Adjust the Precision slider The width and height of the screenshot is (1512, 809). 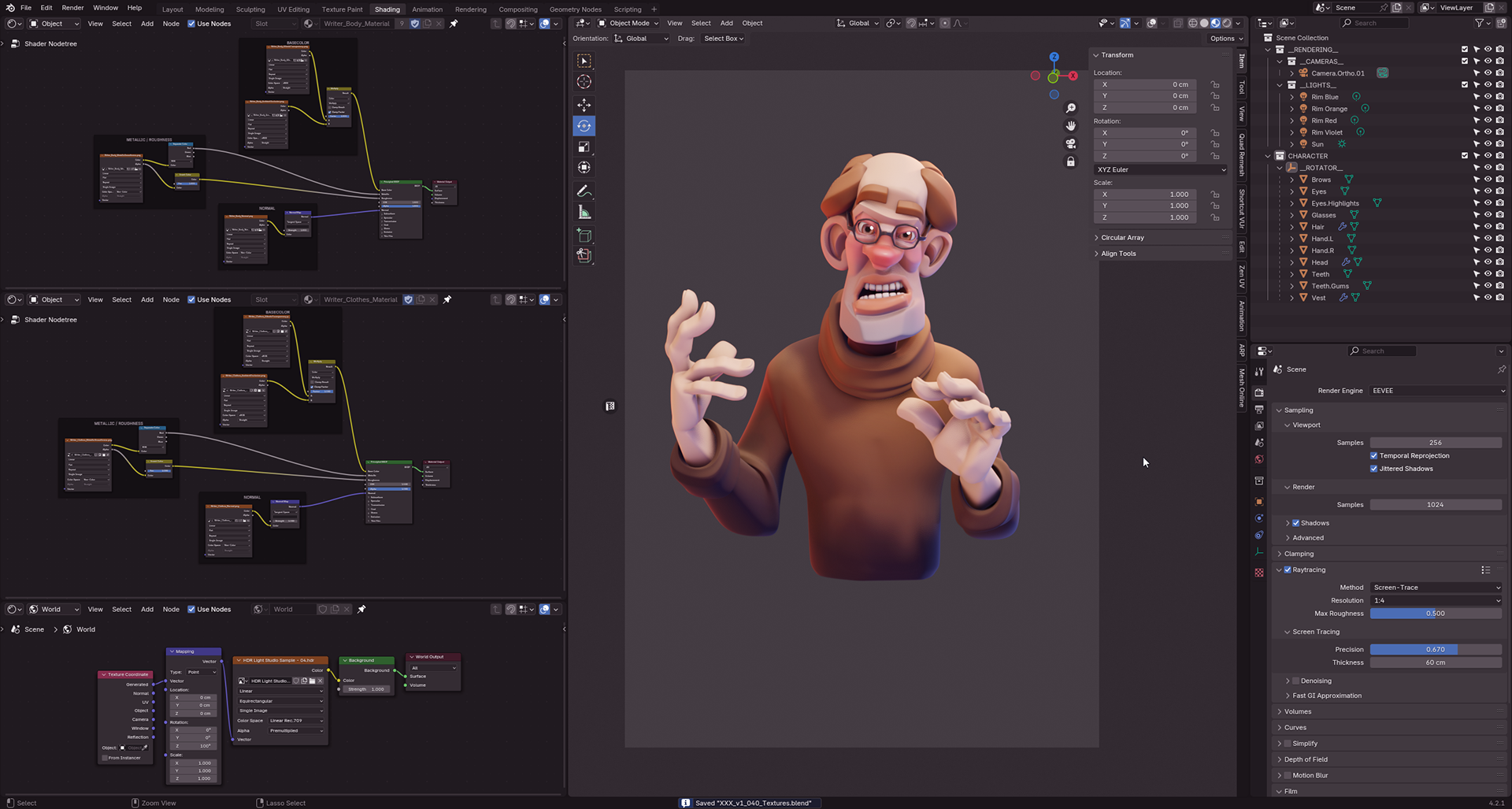coord(1436,650)
